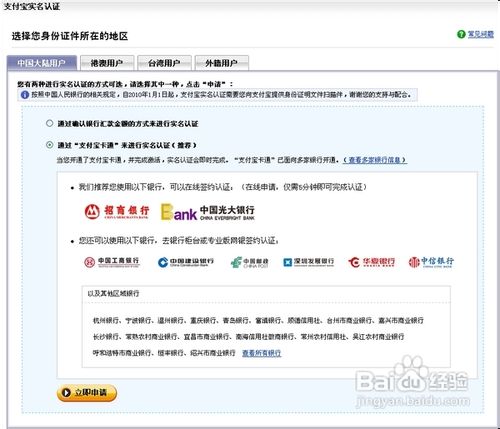Viewport: 500px width, 429px height.
Task: Click the 中国光大银行 logo
Action: pyautogui.click(x=208, y=212)
